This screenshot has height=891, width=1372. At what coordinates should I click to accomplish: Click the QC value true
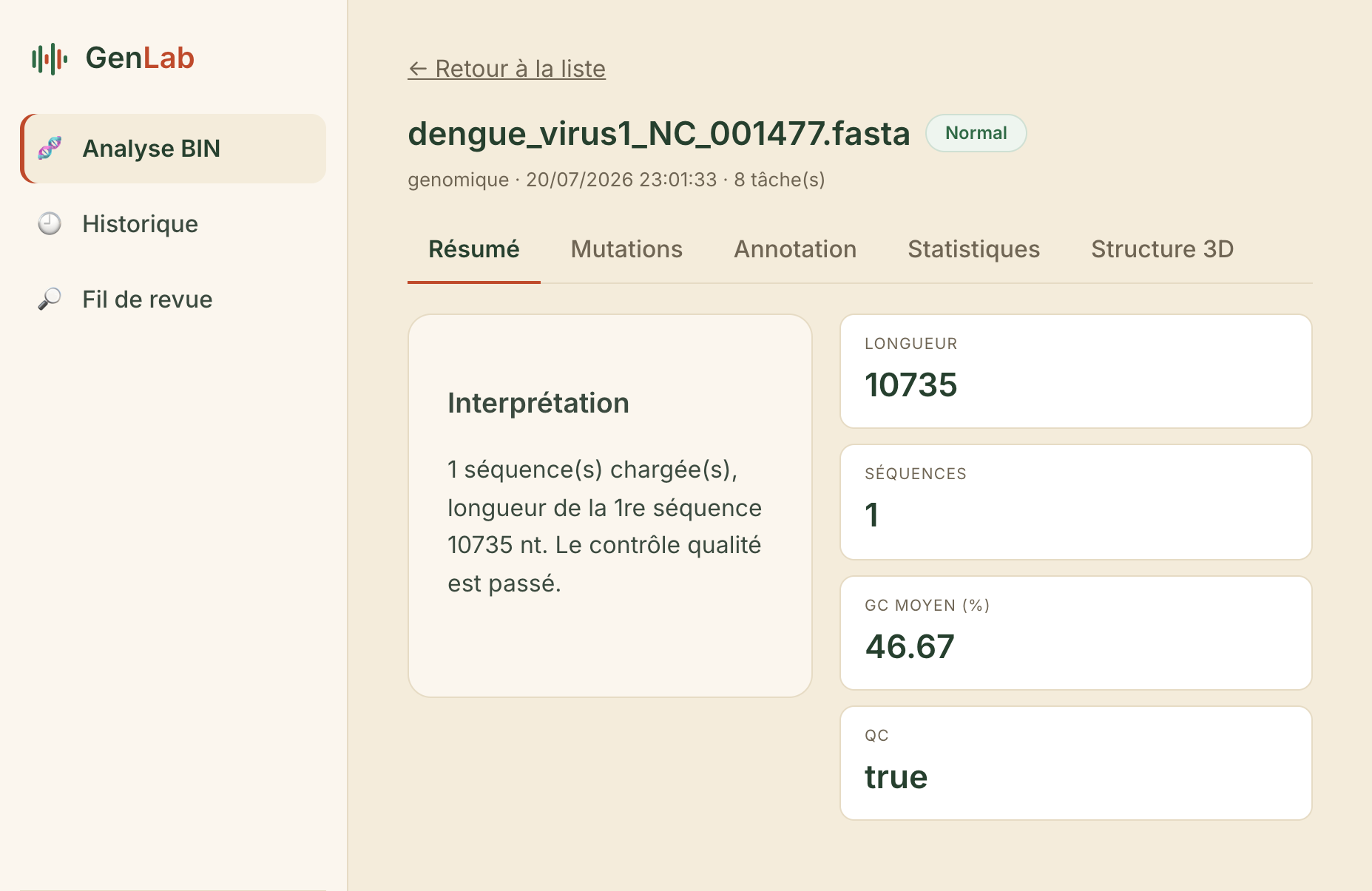tap(896, 777)
